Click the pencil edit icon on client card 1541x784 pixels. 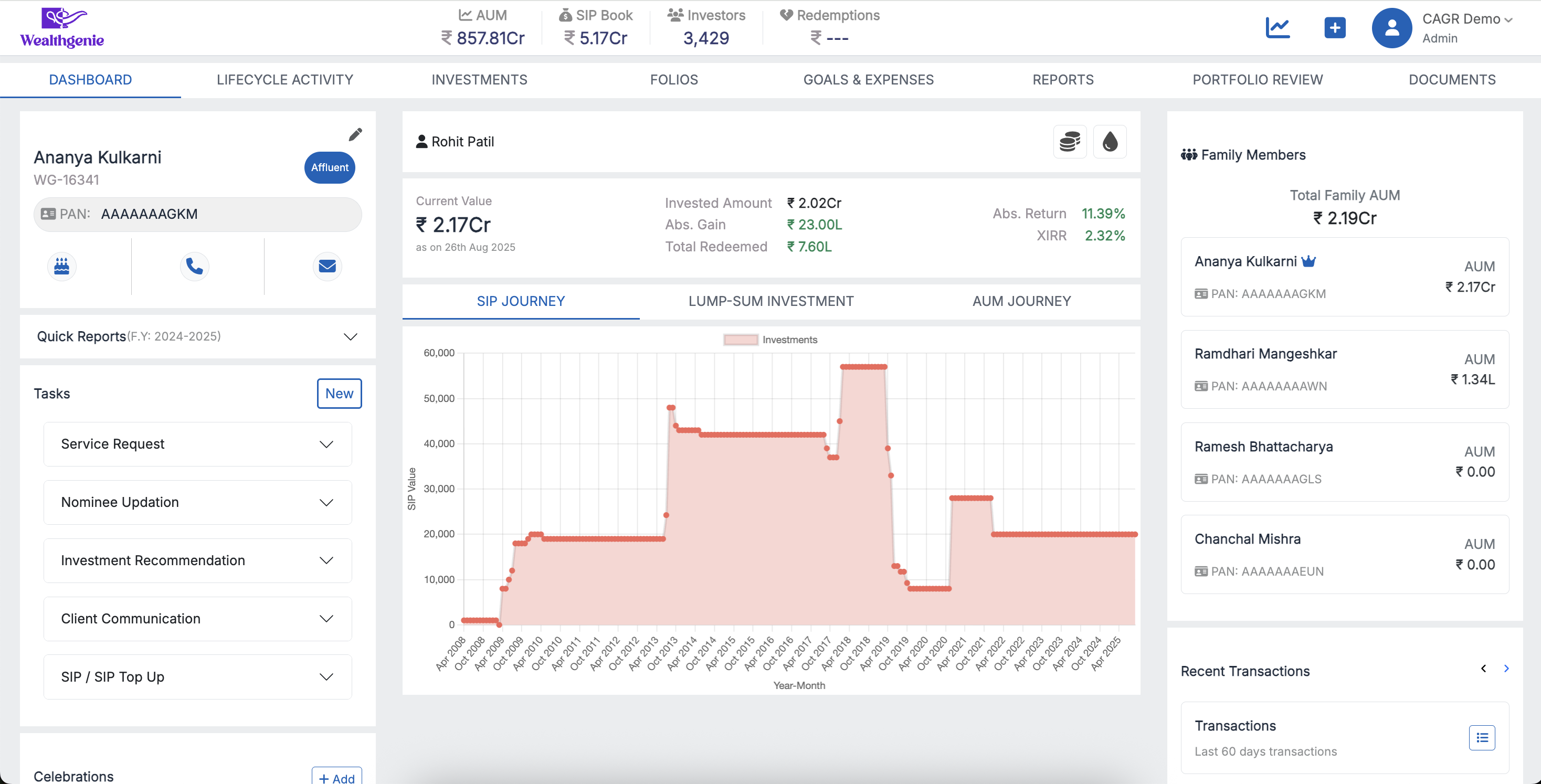355,134
